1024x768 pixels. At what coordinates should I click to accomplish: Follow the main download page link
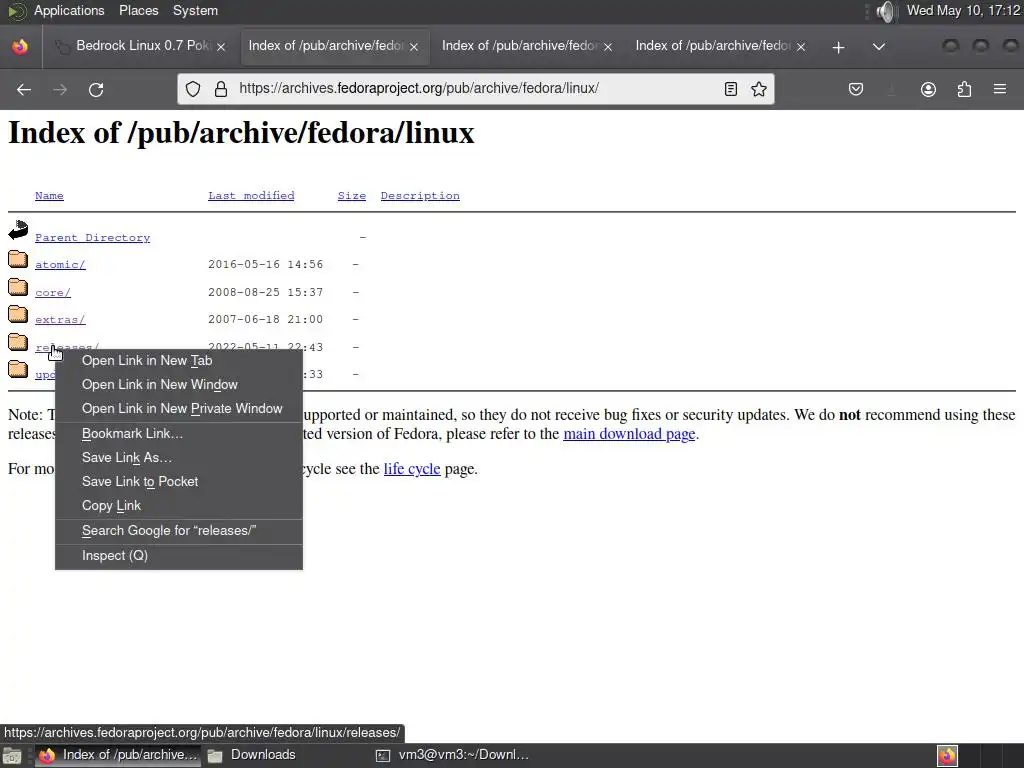click(x=629, y=434)
